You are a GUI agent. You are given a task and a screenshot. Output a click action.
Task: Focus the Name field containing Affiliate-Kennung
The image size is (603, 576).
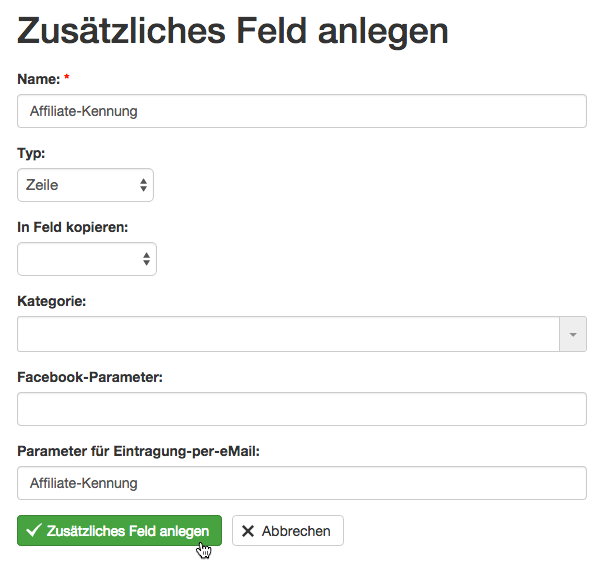[x=302, y=111]
